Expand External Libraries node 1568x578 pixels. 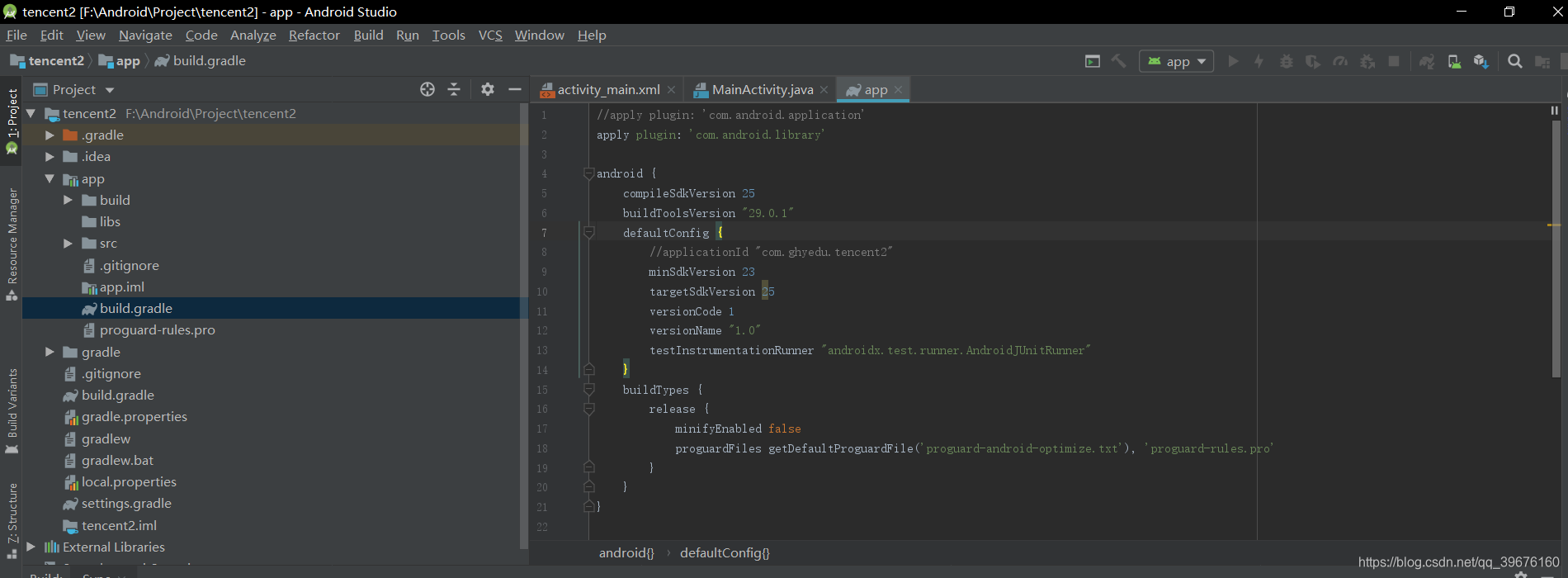click(31, 547)
